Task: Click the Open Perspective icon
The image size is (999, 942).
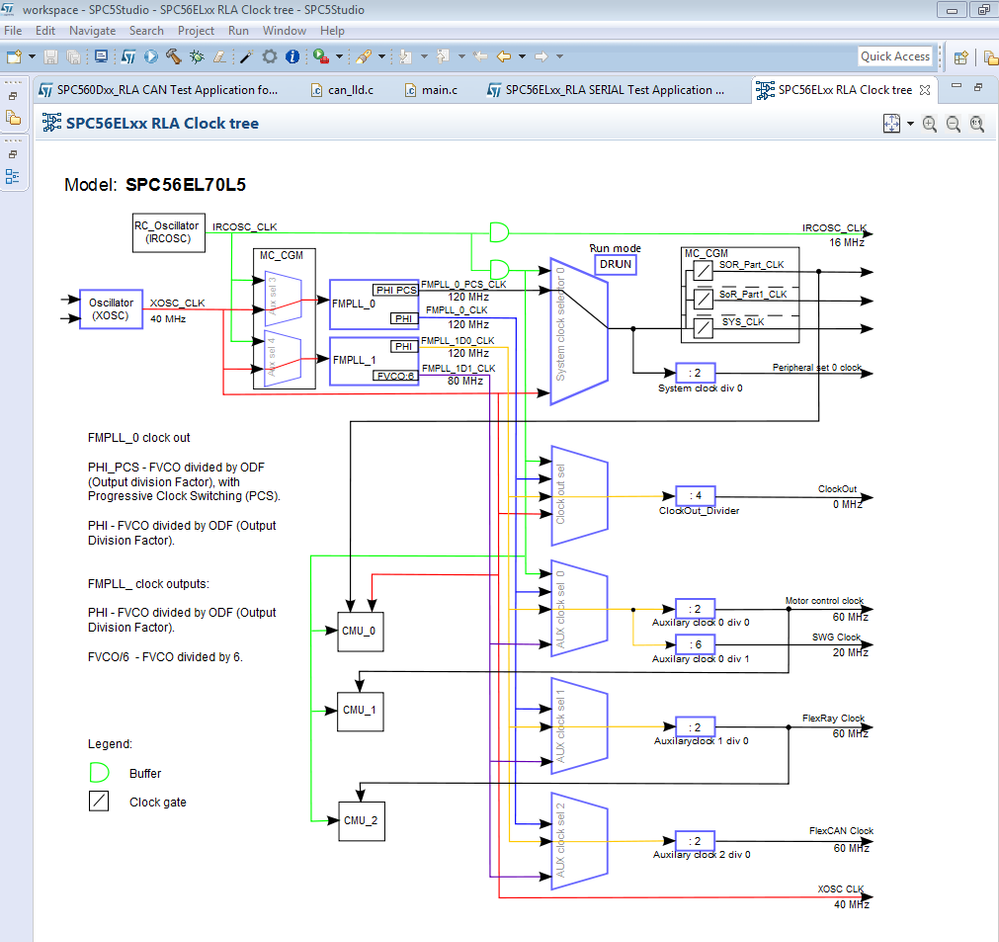Action: click(961, 57)
